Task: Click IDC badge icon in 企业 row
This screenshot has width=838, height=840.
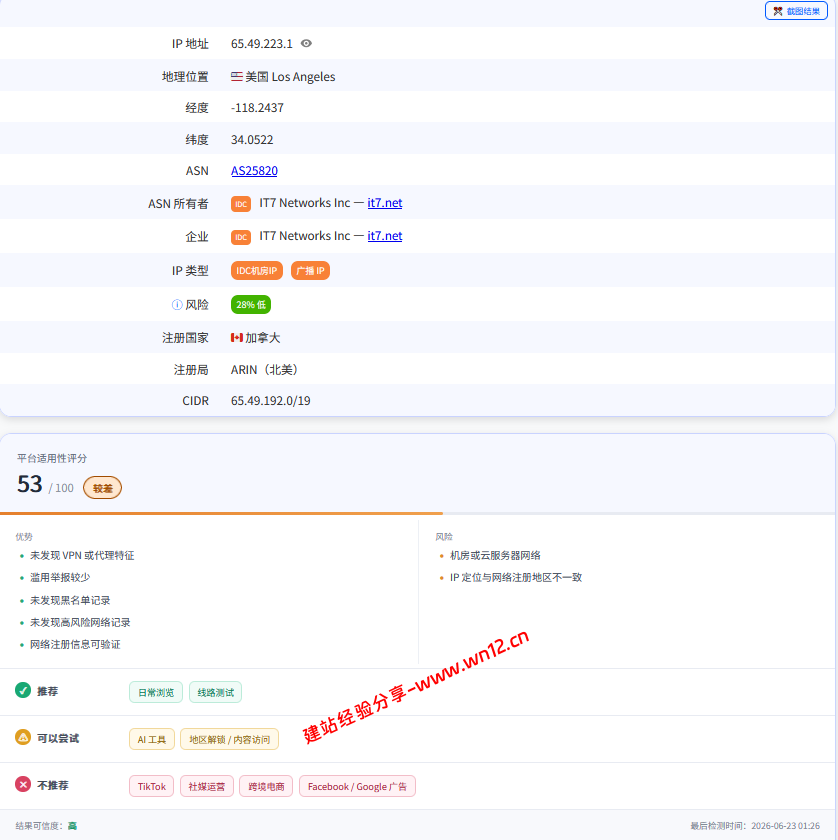Action: point(241,237)
